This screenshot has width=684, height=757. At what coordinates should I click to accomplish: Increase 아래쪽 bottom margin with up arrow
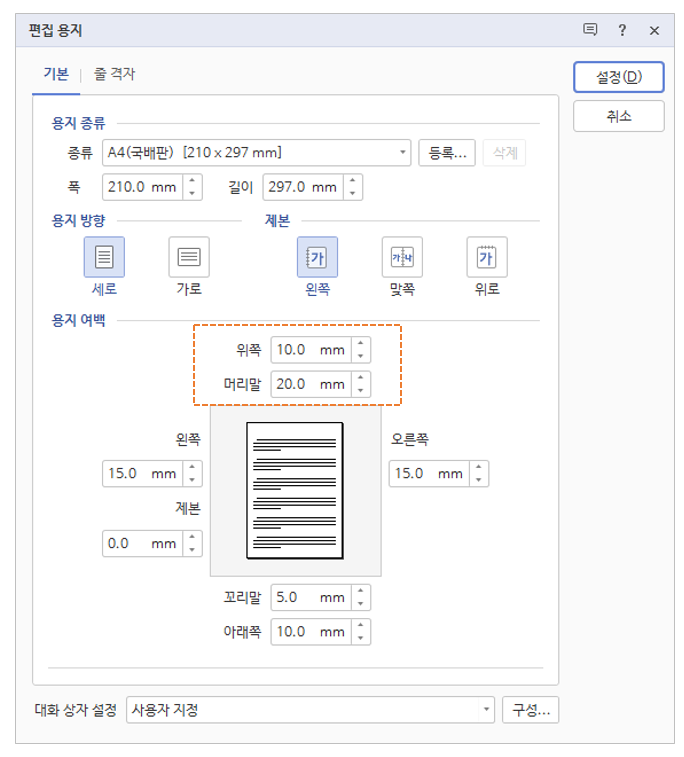(x=361, y=626)
